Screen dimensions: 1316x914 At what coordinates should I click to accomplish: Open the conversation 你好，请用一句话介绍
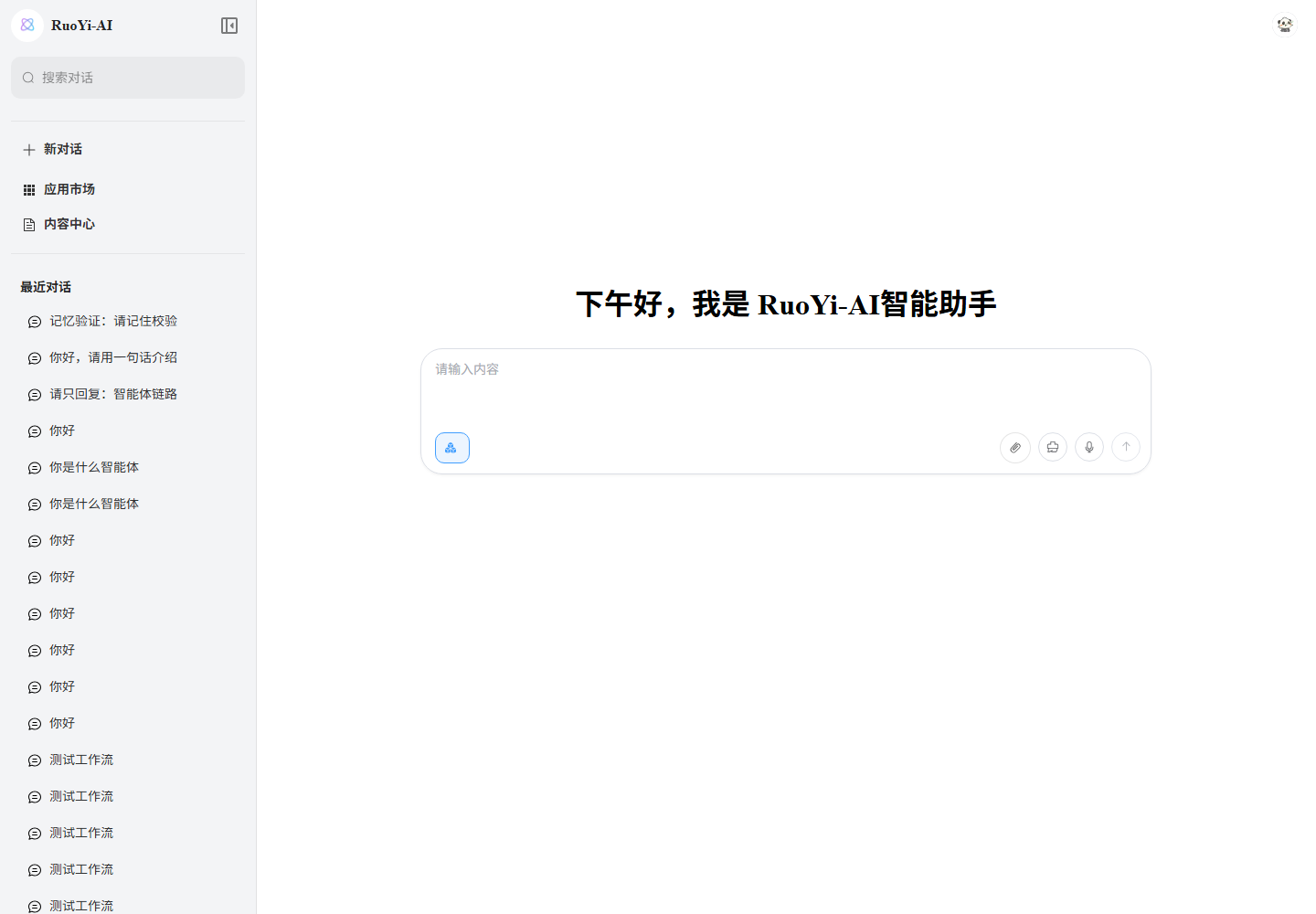click(128, 357)
